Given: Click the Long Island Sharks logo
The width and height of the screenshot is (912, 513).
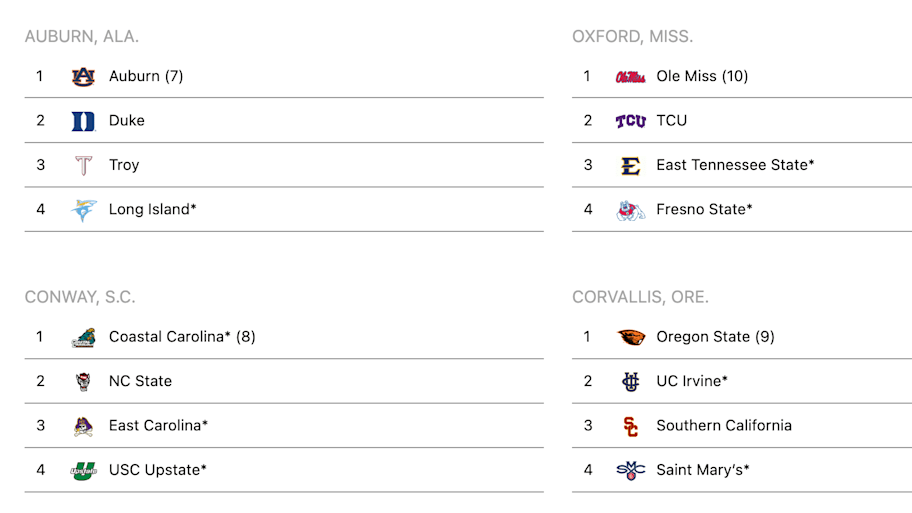Looking at the screenshot, I should [x=83, y=210].
